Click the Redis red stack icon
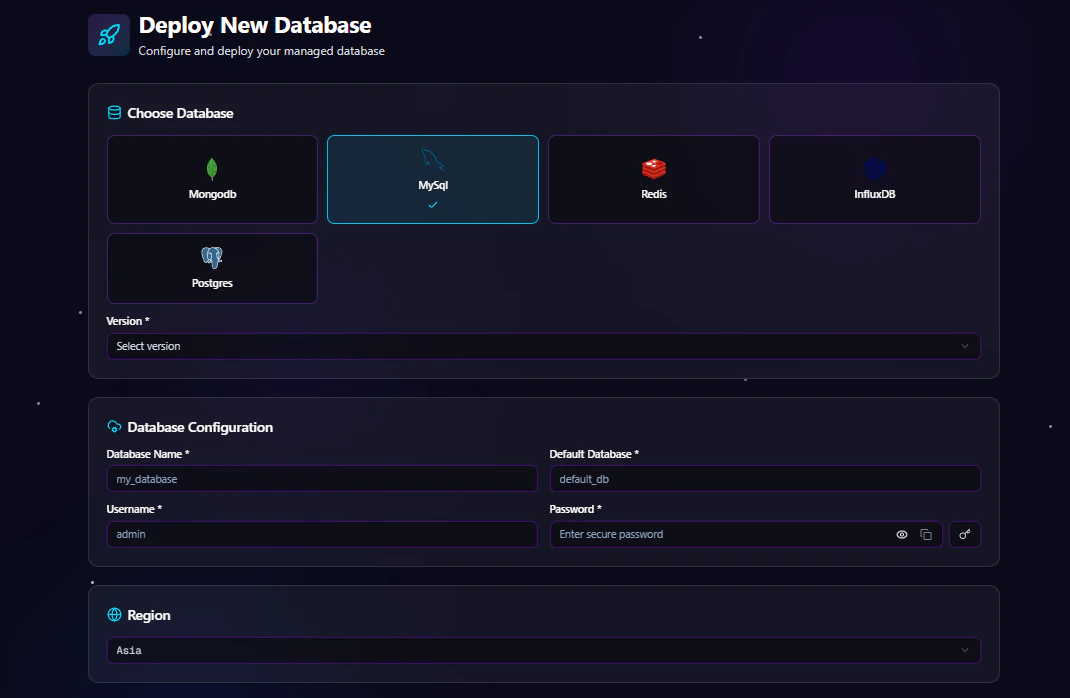The height and width of the screenshot is (698, 1070). click(x=654, y=169)
